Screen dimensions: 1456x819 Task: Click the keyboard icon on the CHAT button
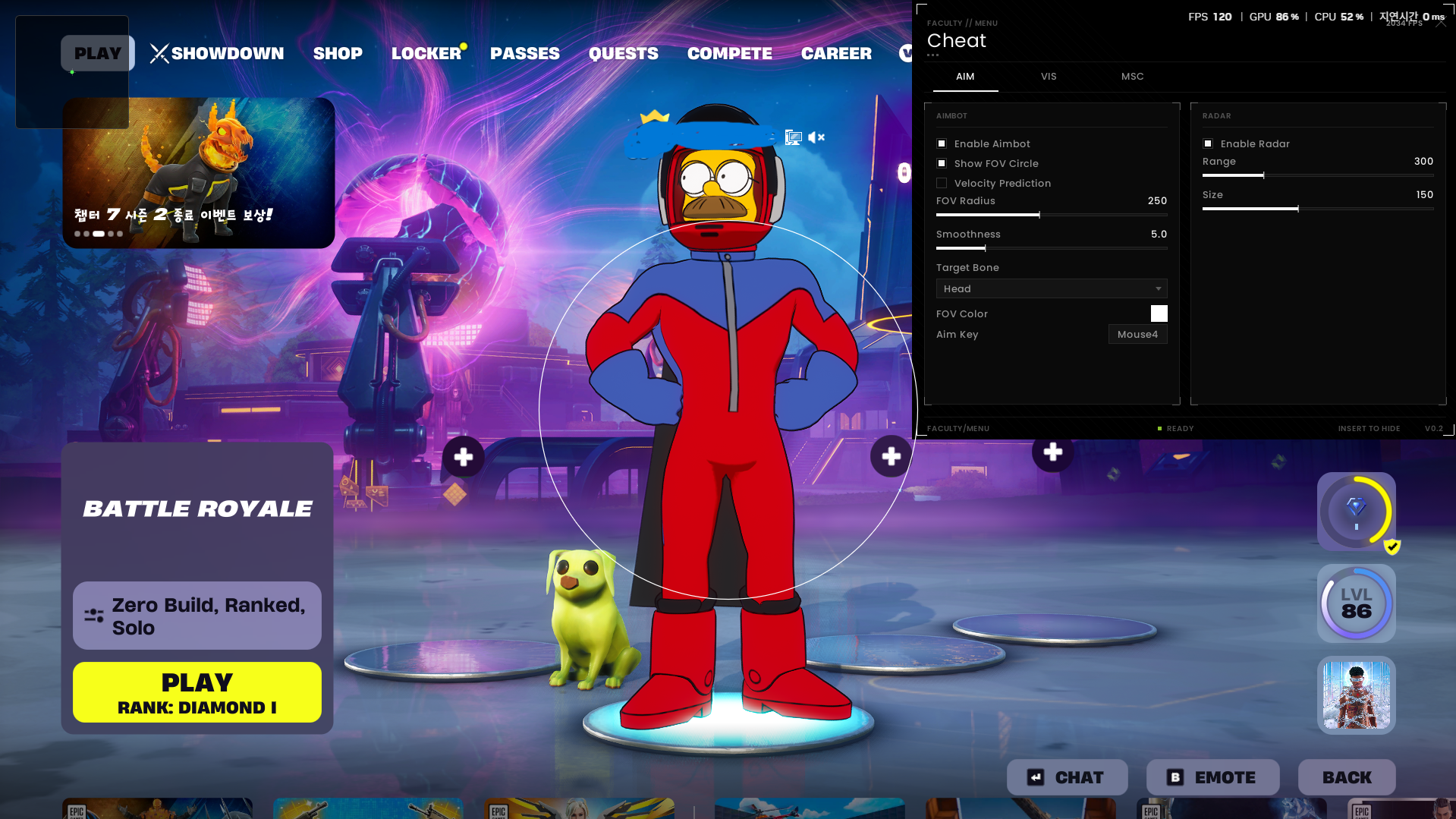1036,777
